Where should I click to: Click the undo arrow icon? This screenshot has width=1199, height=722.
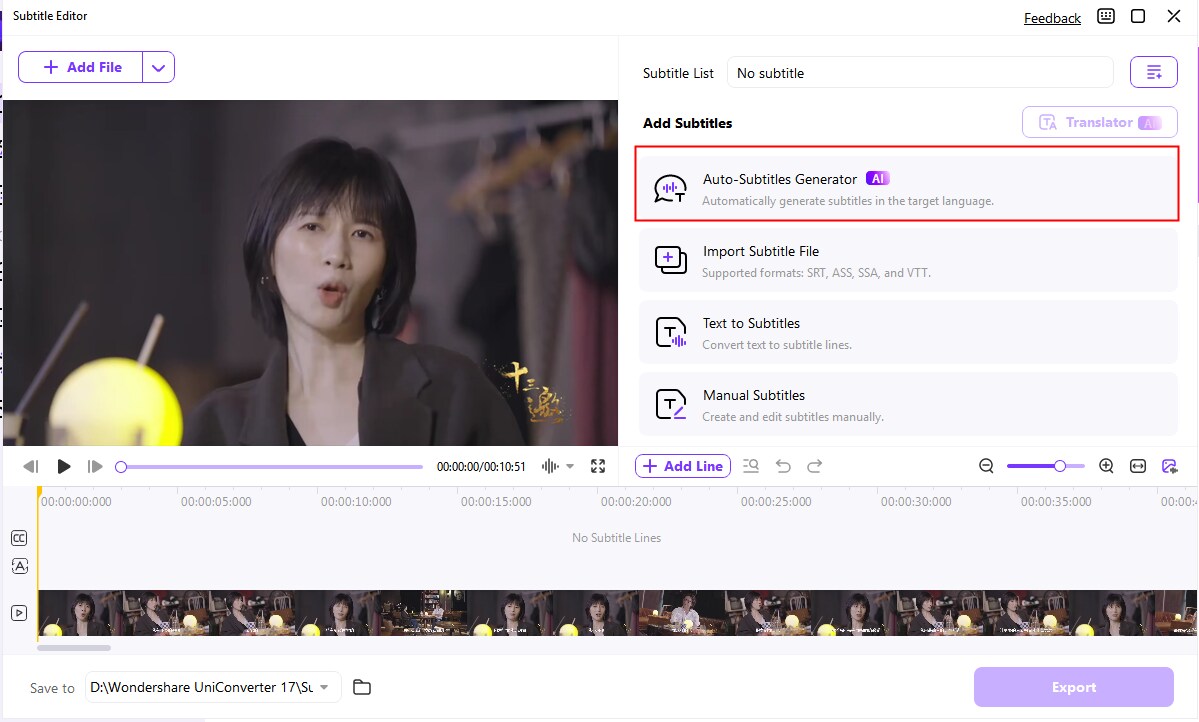783,466
